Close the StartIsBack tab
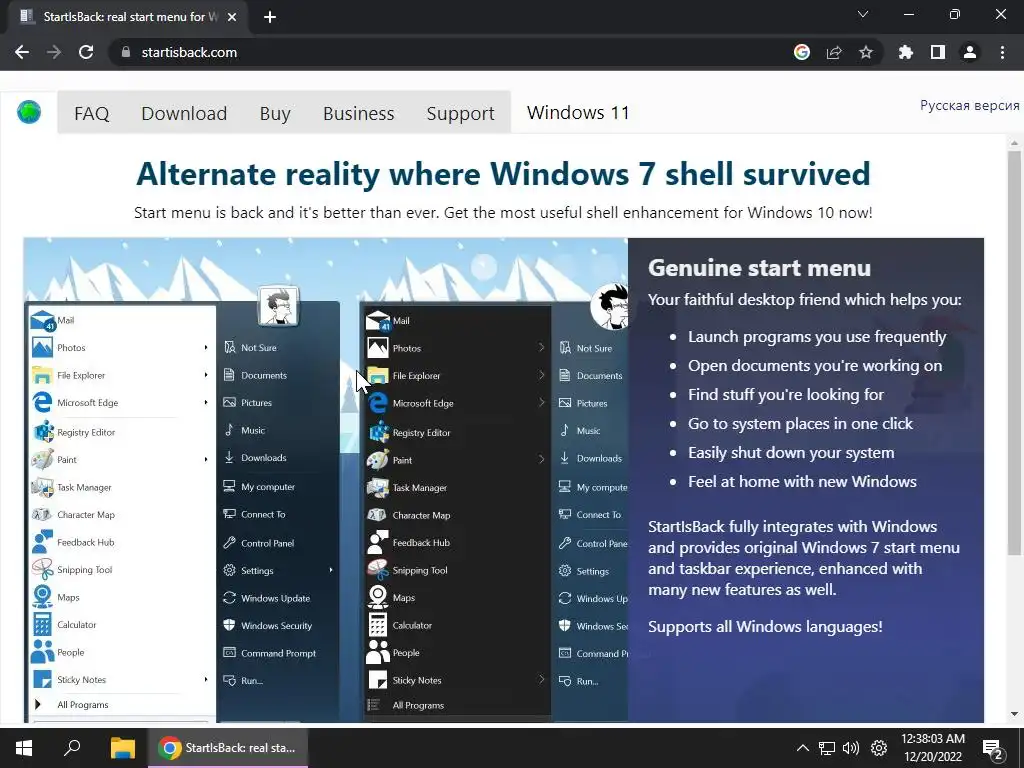Screen dimensions: 1024x768 232,17
